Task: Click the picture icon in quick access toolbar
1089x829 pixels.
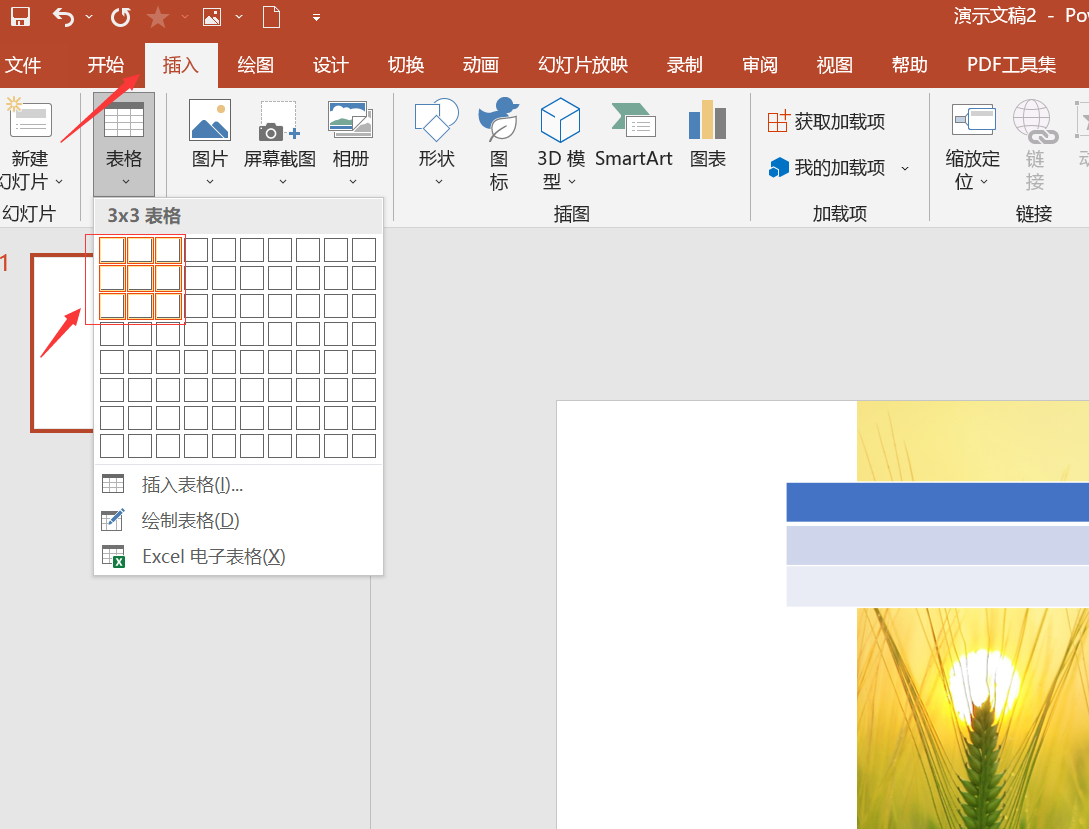Action: [212, 17]
